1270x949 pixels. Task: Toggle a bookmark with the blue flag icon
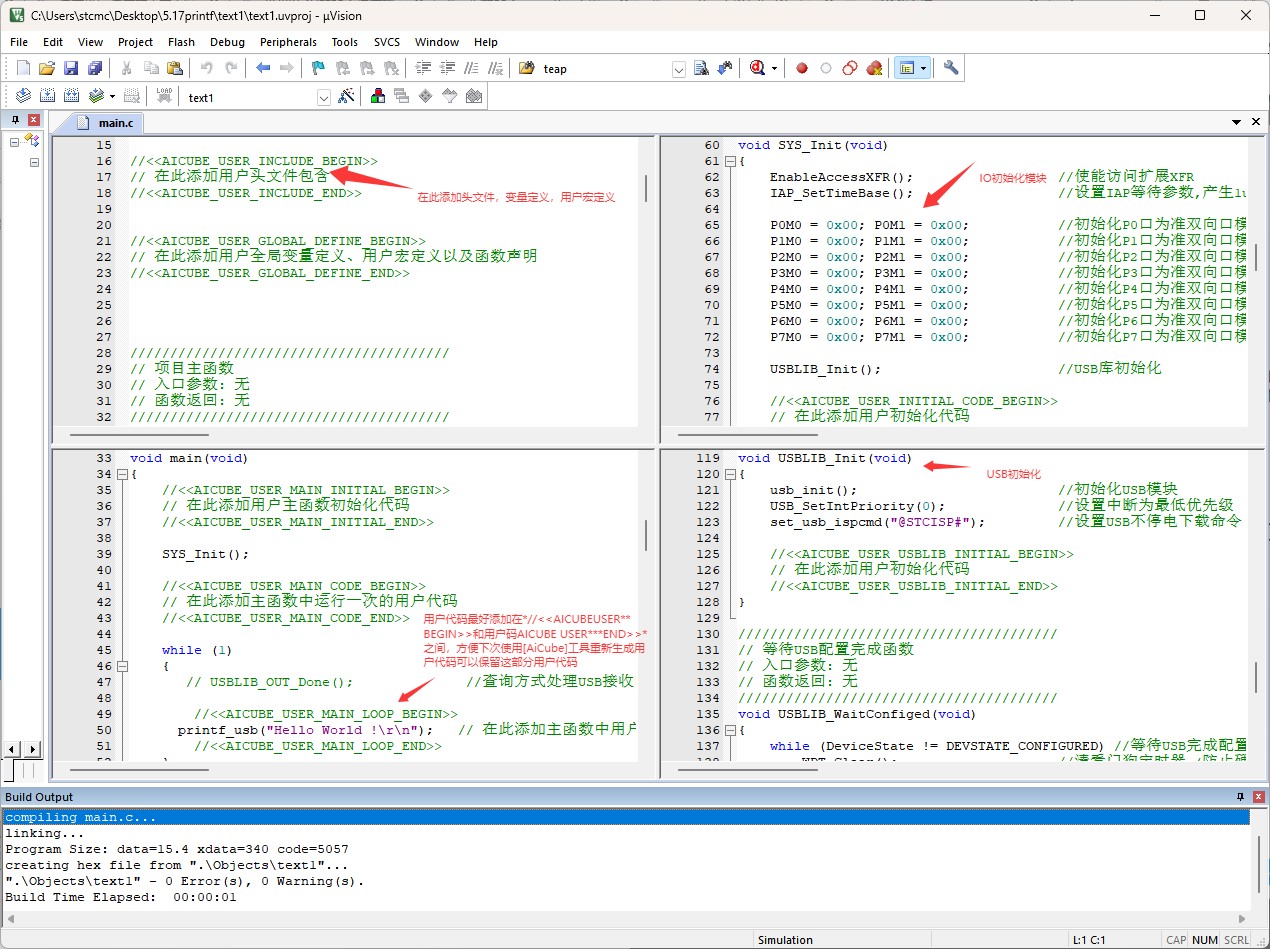pos(319,68)
